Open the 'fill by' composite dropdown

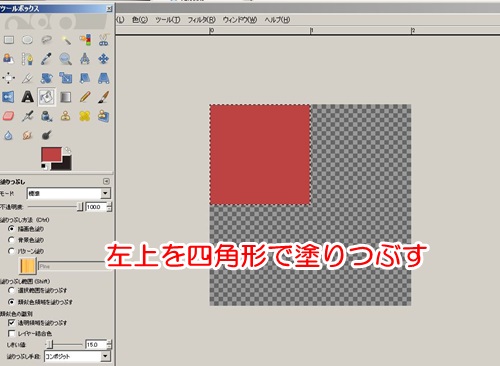coord(77,356)
